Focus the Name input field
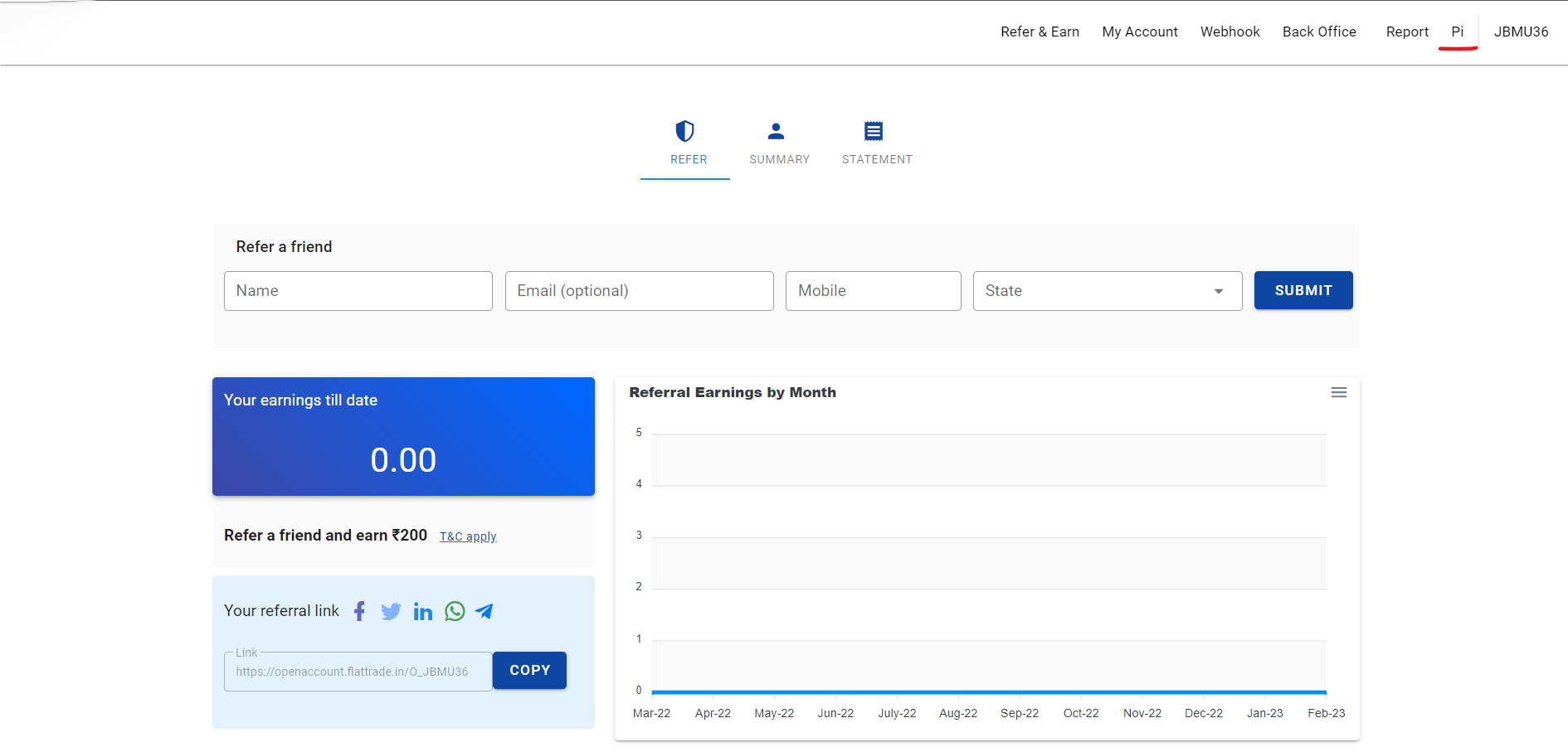 358,291
